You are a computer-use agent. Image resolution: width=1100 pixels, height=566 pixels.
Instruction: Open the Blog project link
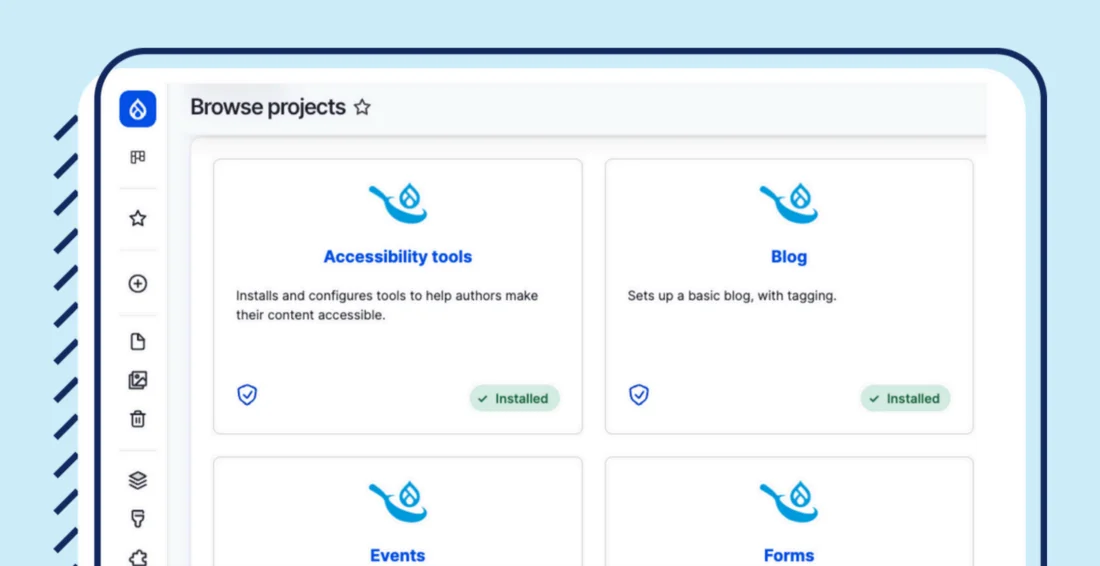(788, 257)
